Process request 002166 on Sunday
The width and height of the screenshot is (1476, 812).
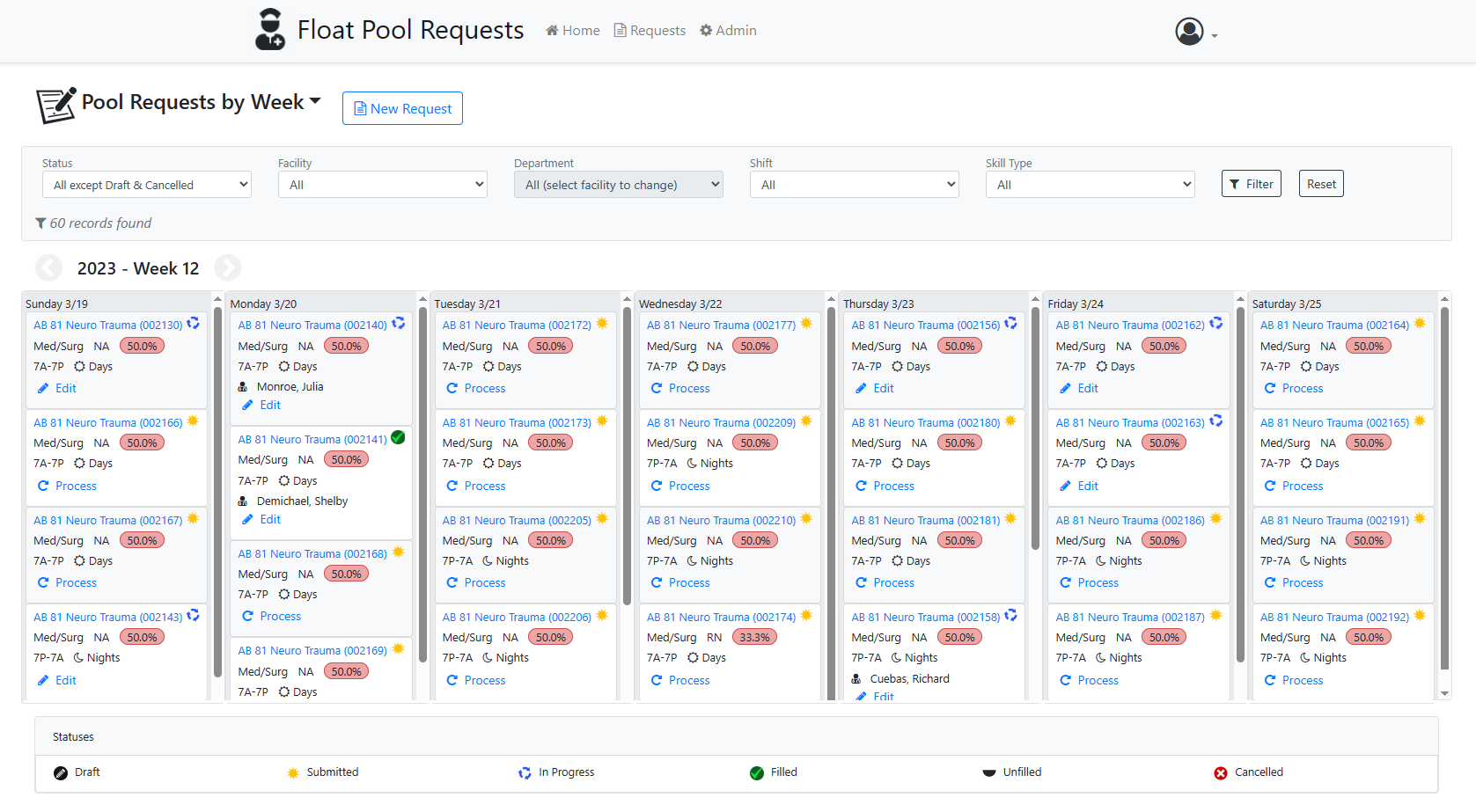(67, 486)
